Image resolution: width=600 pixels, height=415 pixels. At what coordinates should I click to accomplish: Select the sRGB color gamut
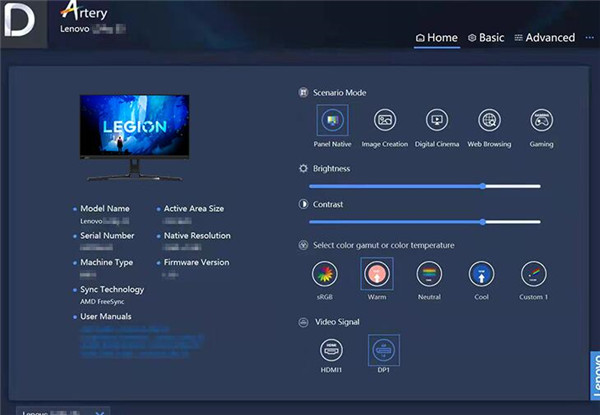pos(324,274)
